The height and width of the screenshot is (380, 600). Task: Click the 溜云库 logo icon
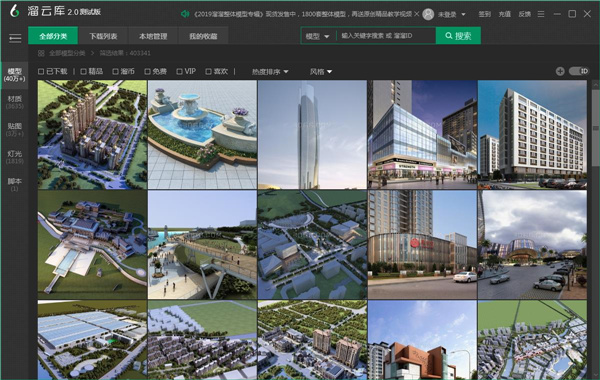[x=15, y=11]
